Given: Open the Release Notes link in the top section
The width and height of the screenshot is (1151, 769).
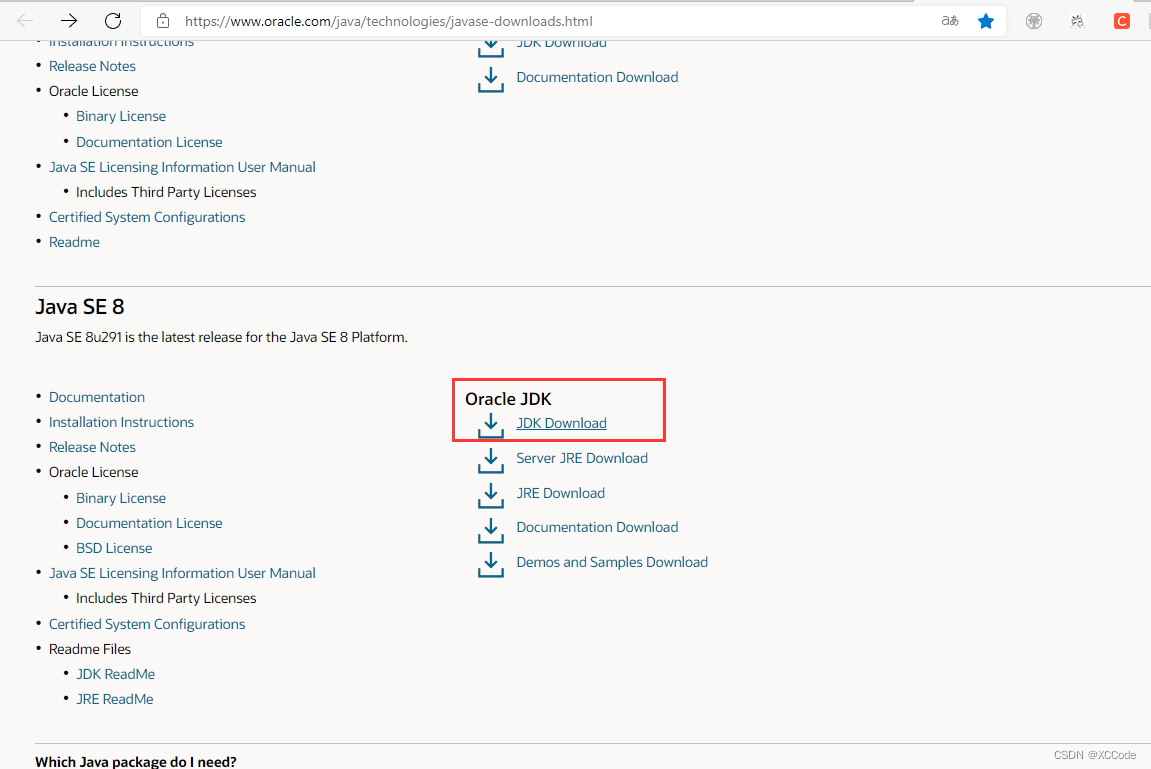Looking at the screenshot, I should (x=92, y=66).
